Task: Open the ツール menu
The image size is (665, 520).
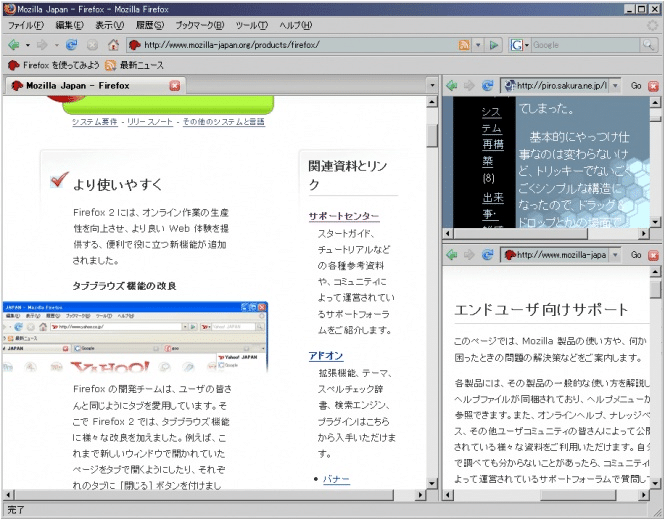Action: [250, 24]
